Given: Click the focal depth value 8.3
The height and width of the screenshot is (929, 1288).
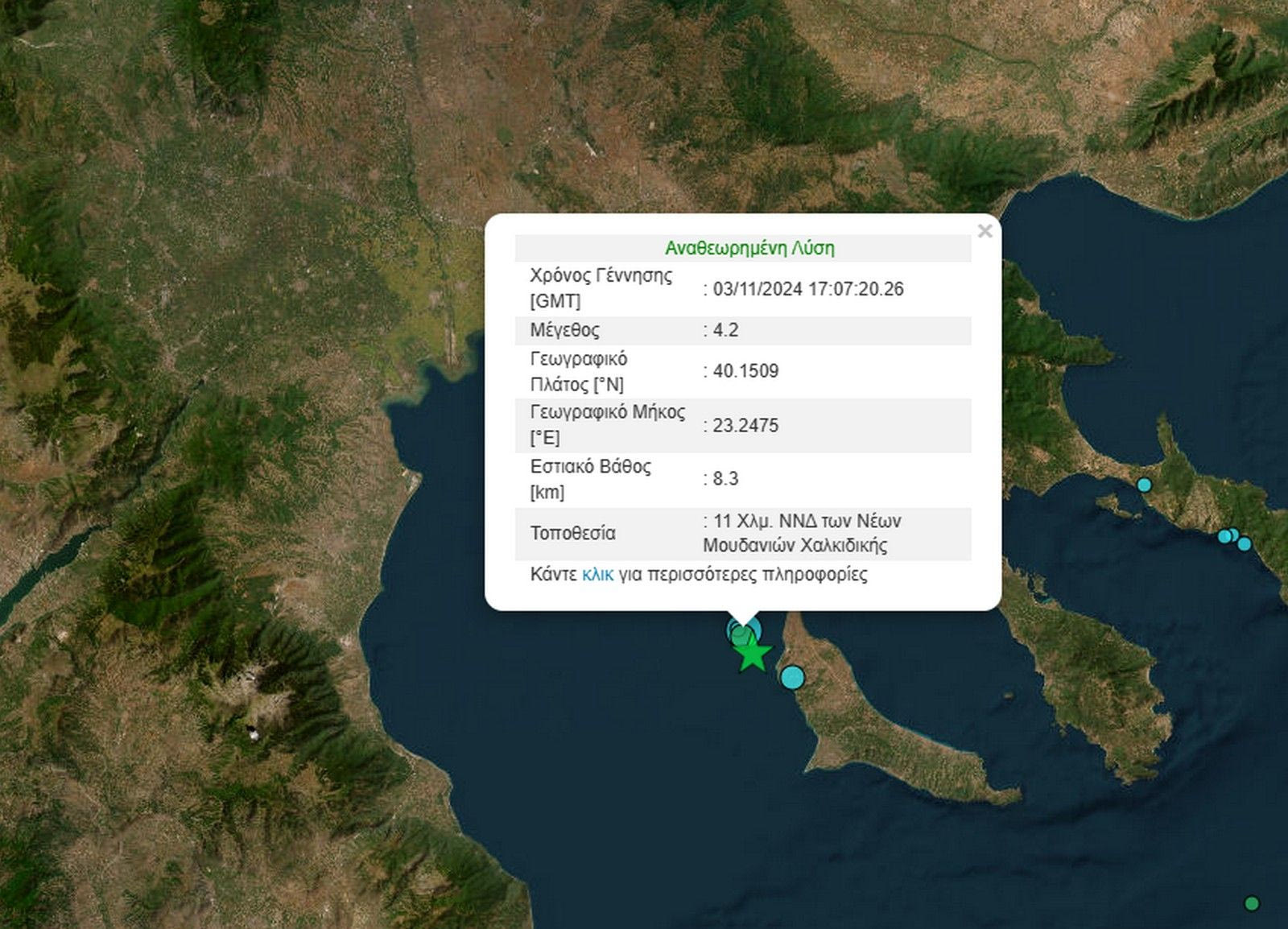Looking at the screenshot, I should pyautogui.click(x=725, y=479).
